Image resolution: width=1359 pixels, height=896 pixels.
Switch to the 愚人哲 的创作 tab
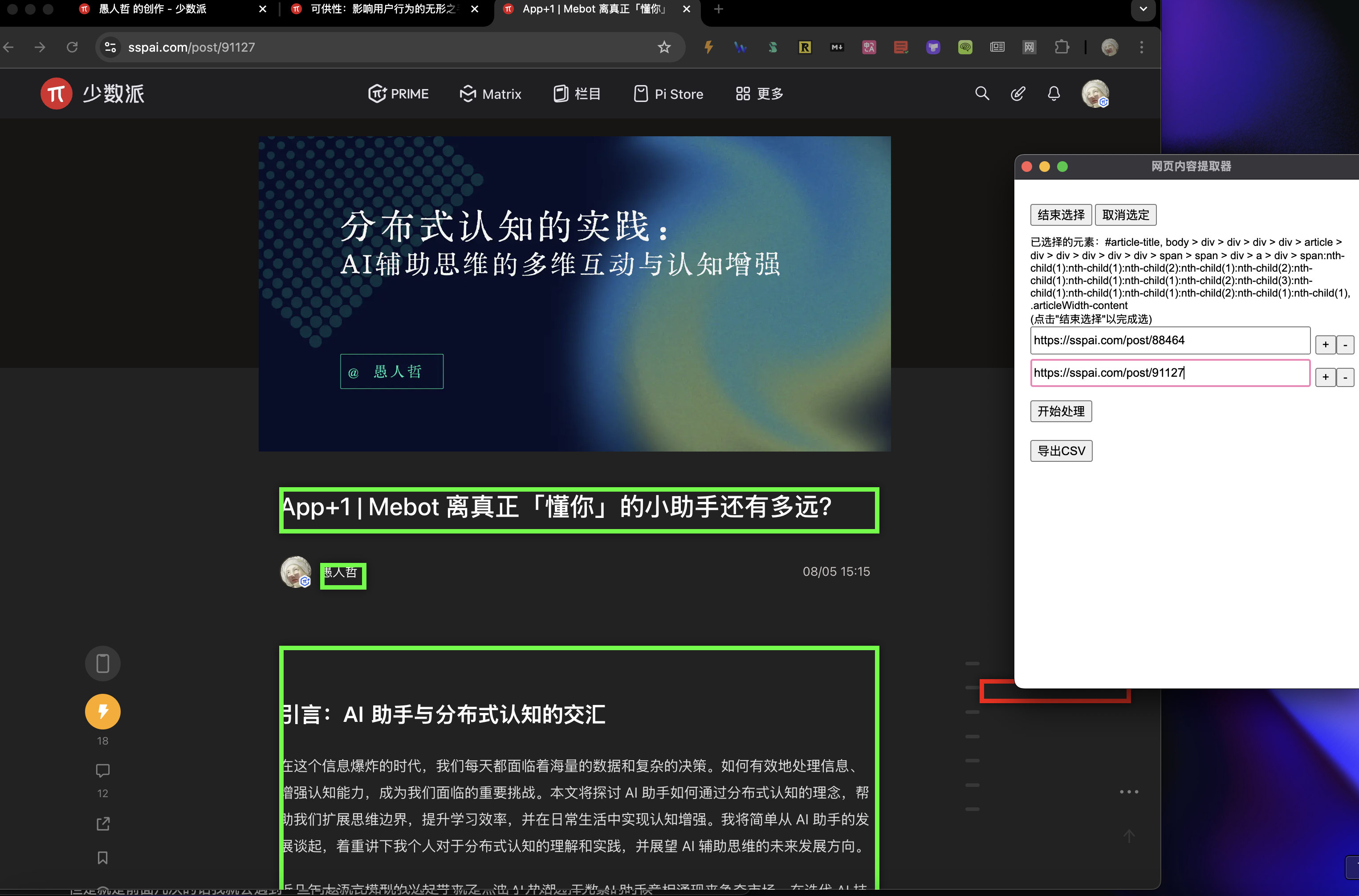(172, 9)
